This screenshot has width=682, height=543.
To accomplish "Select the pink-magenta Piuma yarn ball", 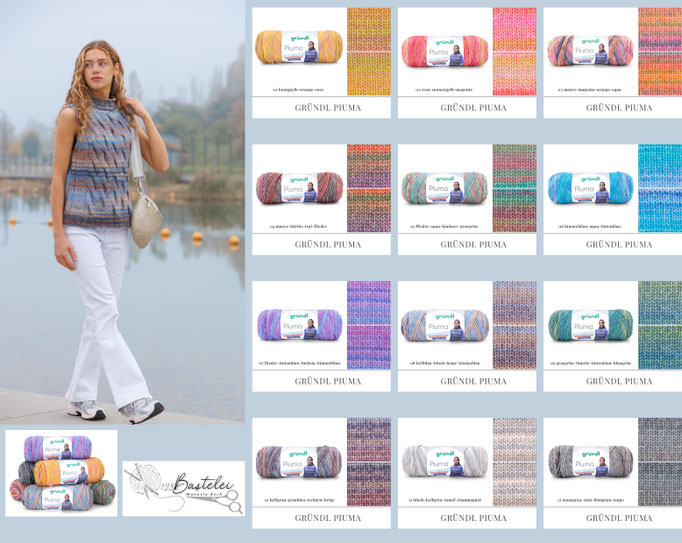I will [445, 51].
